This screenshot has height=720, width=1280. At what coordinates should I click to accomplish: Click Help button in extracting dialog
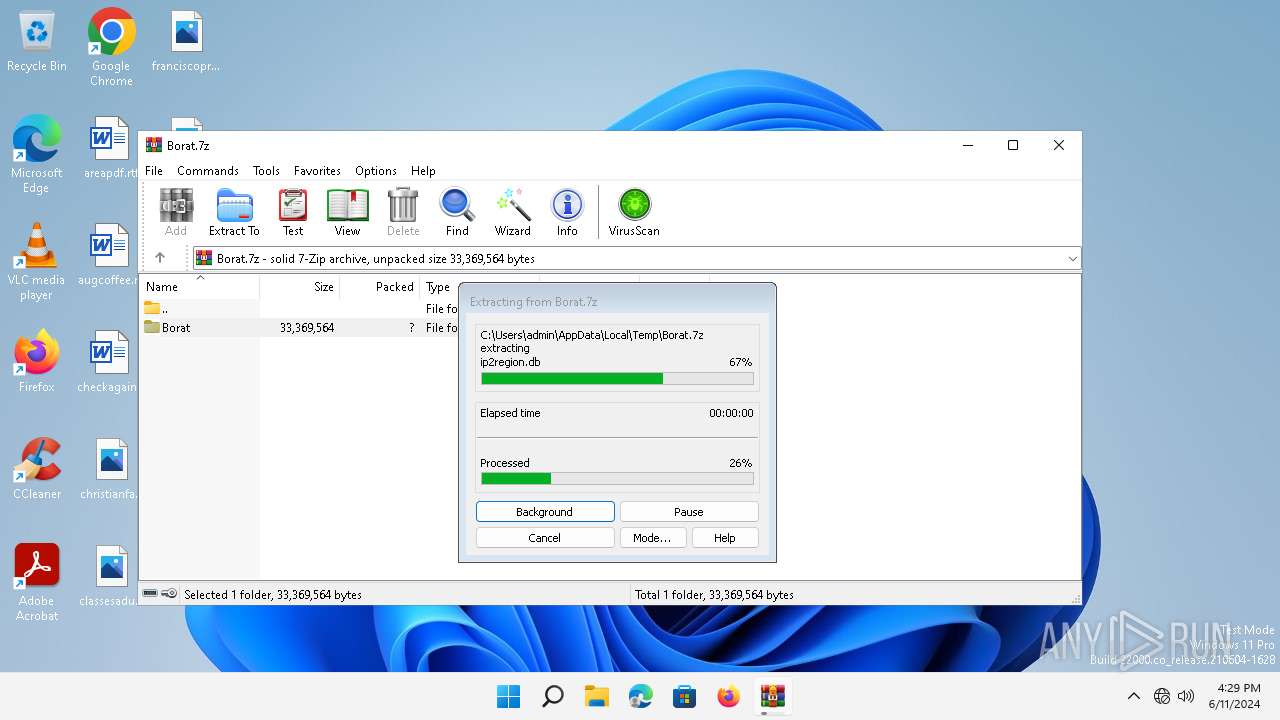(725, 538)
